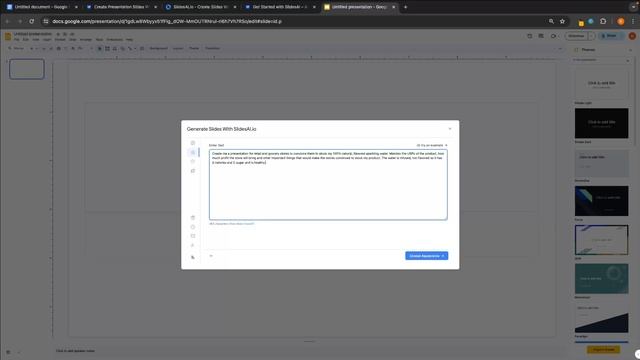Choose the Streamline theme thumbnail

pos(602,162)
